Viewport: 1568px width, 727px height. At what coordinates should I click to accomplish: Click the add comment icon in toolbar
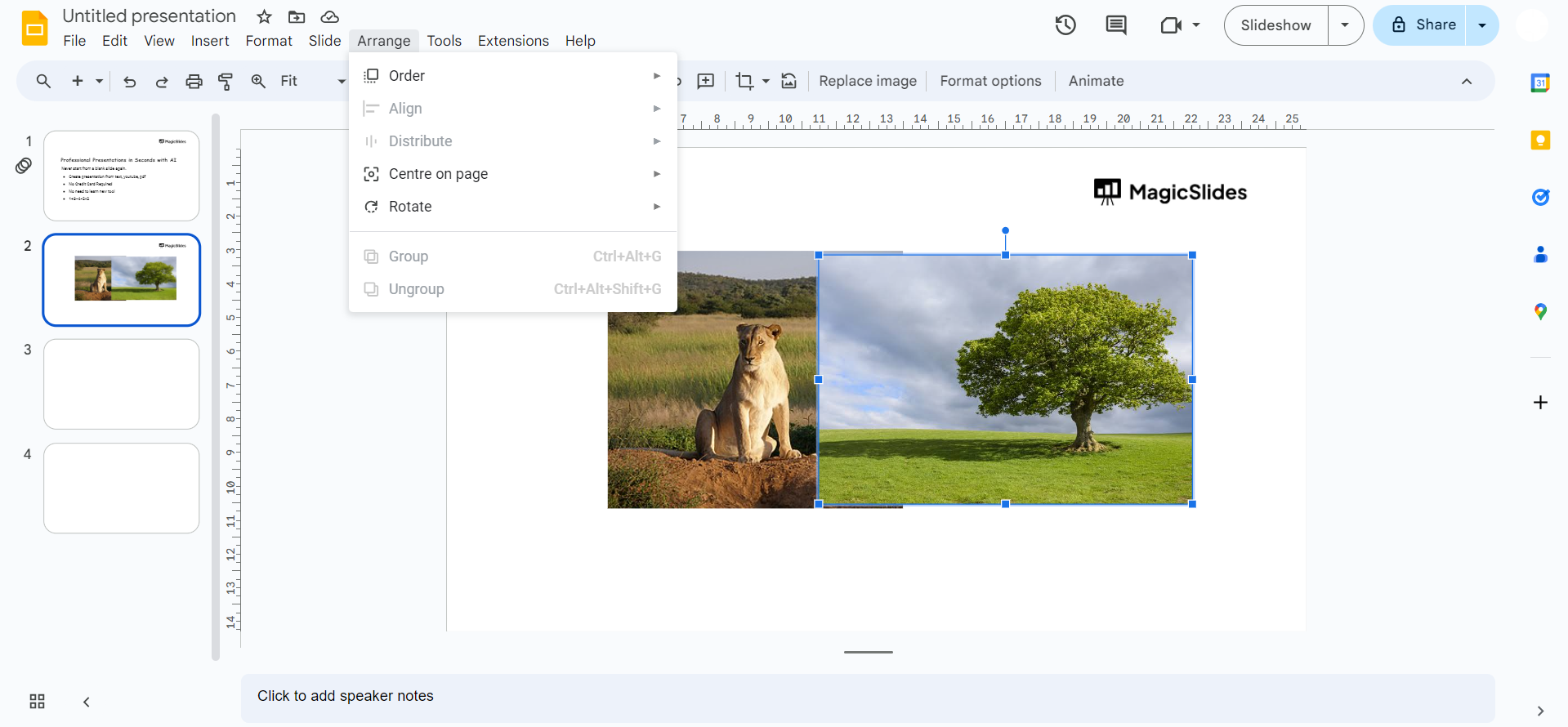click(x=705, y=81)
